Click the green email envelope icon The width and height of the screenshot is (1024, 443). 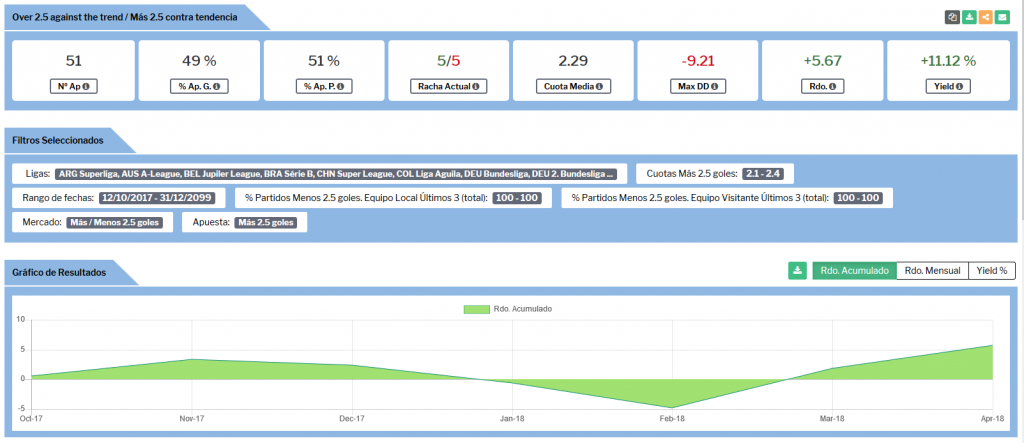click(1003, 17)
